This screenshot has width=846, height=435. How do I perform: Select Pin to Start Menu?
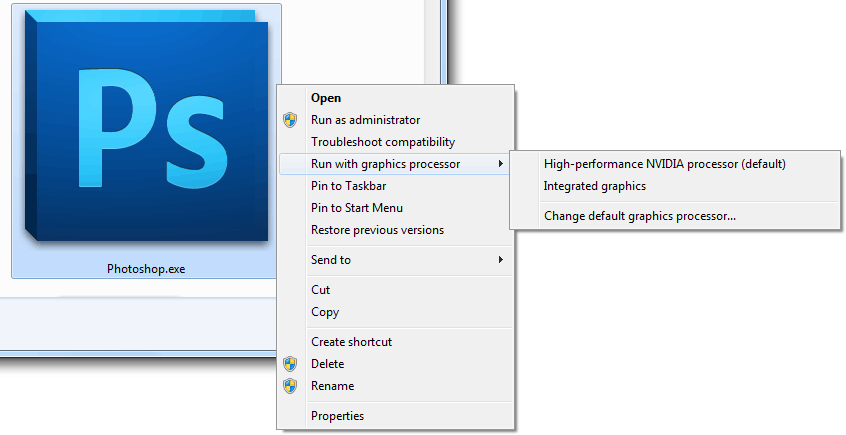395,208
